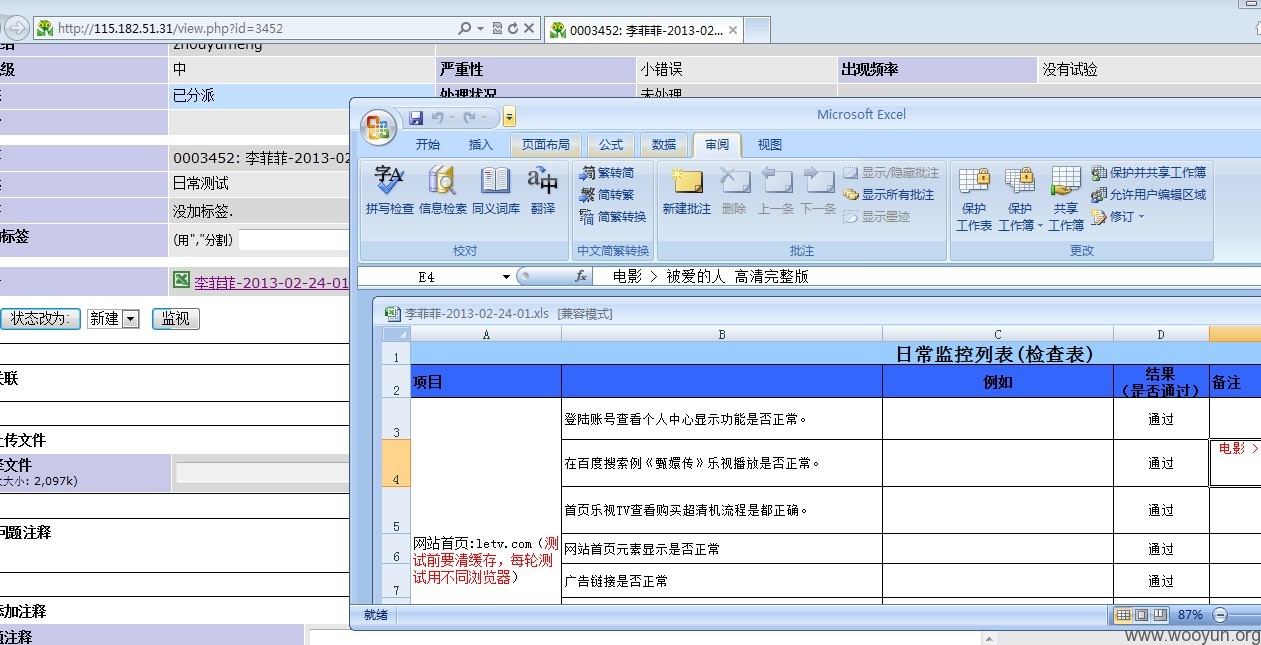Screen dimensions: 1261x645
Task: Click cell 登陆账号查看个人中心显示功能是否正常
Action: tap(722, 419)
